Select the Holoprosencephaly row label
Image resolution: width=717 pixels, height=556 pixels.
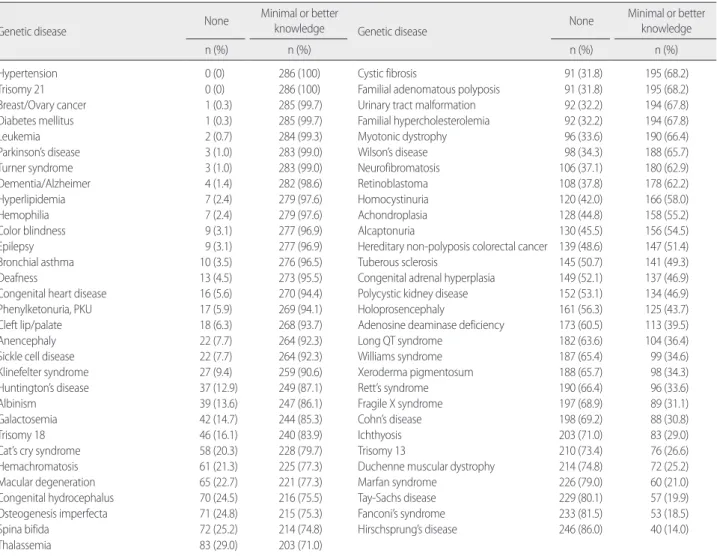pos(401,309)
